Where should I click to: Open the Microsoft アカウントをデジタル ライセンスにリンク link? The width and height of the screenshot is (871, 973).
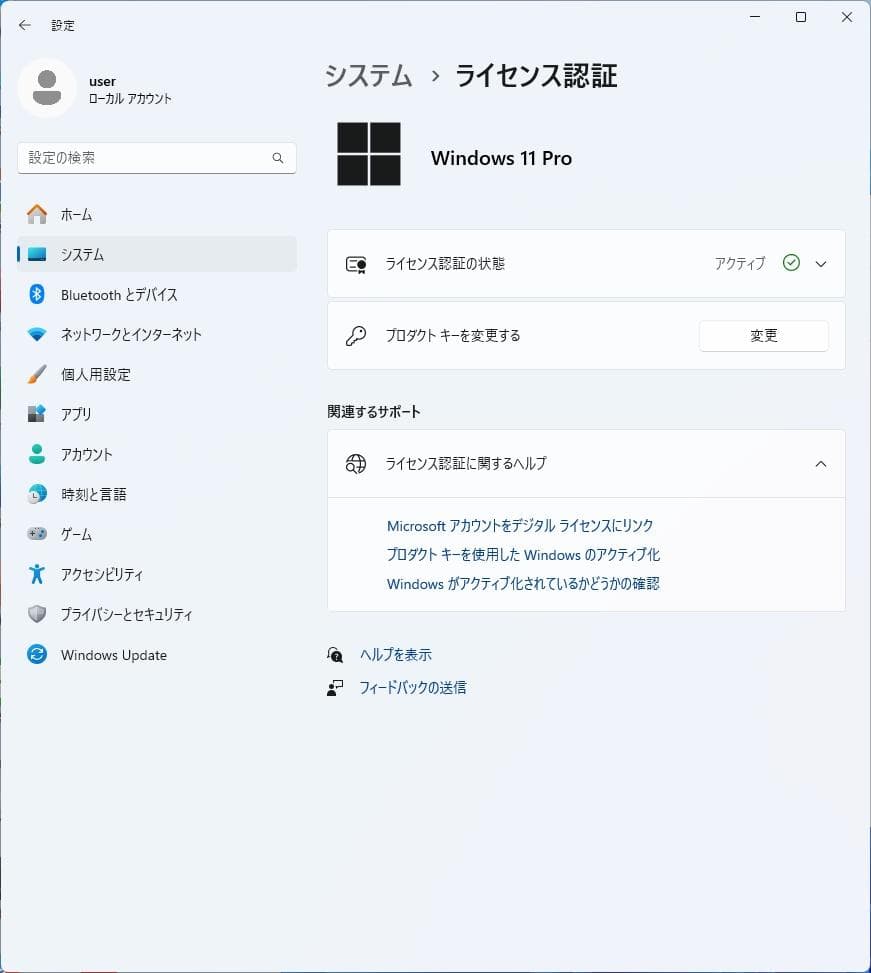point(521,525)
